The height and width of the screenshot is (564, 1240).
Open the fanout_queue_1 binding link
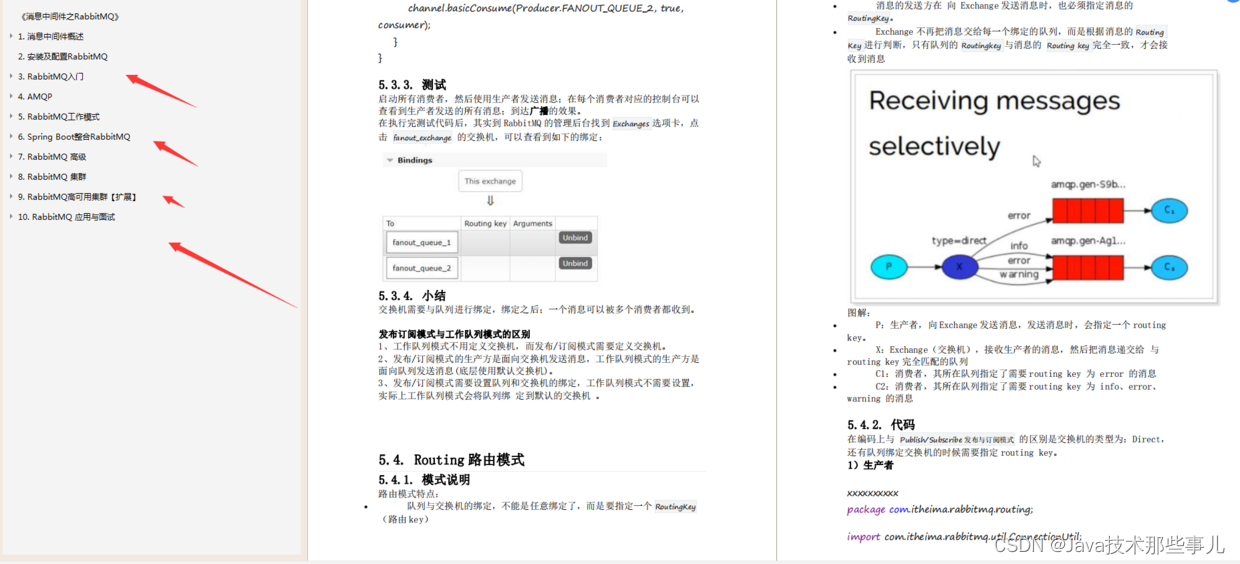coord(422,242)
